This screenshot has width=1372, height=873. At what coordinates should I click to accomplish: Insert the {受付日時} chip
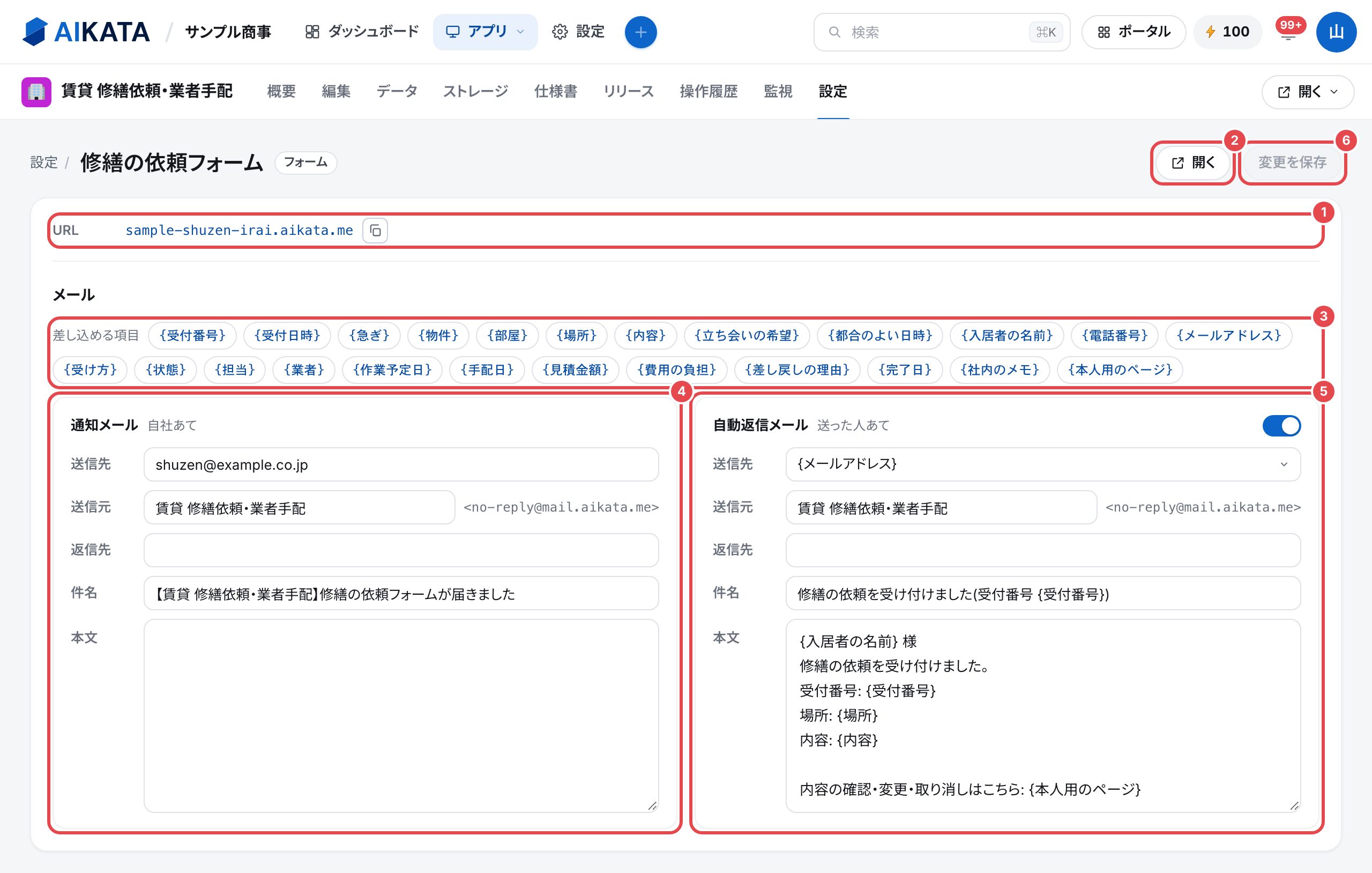(x=287, y=335)
